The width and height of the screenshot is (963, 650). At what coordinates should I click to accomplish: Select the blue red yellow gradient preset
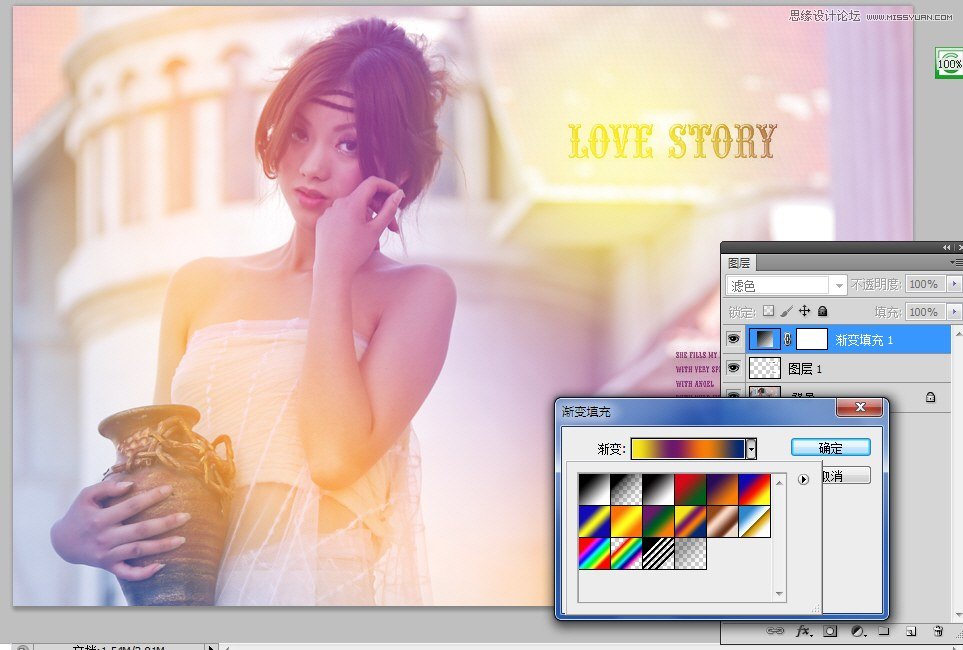click(754, 490)
